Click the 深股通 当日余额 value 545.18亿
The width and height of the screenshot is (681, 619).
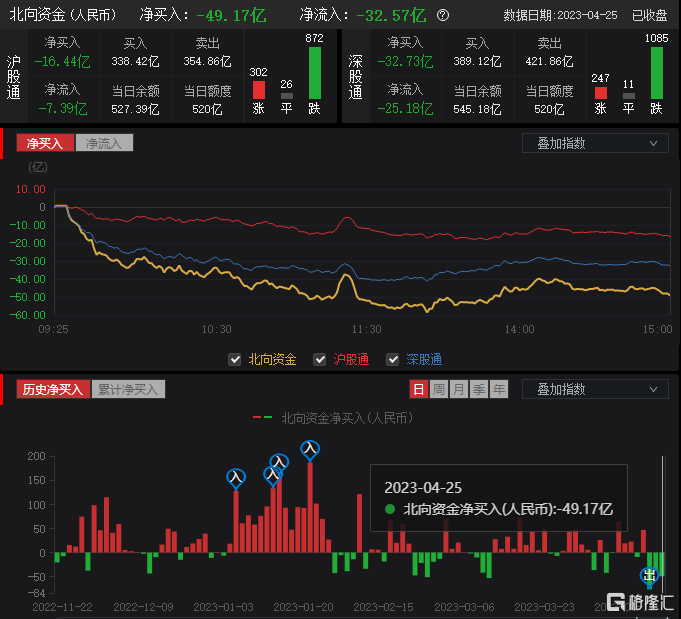pos(477,109)
